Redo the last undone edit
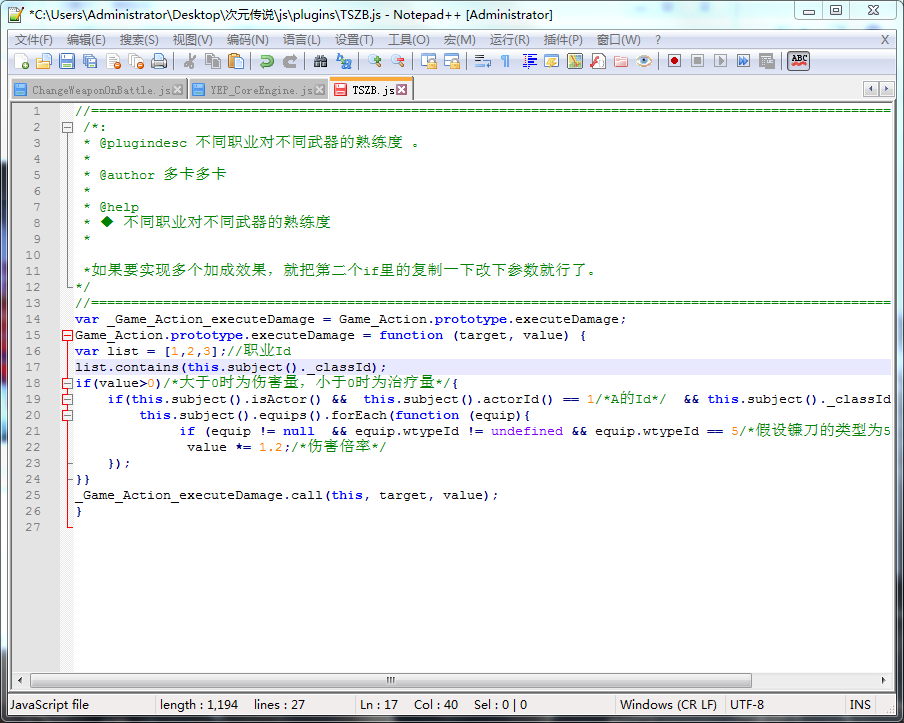 (289, 61)
